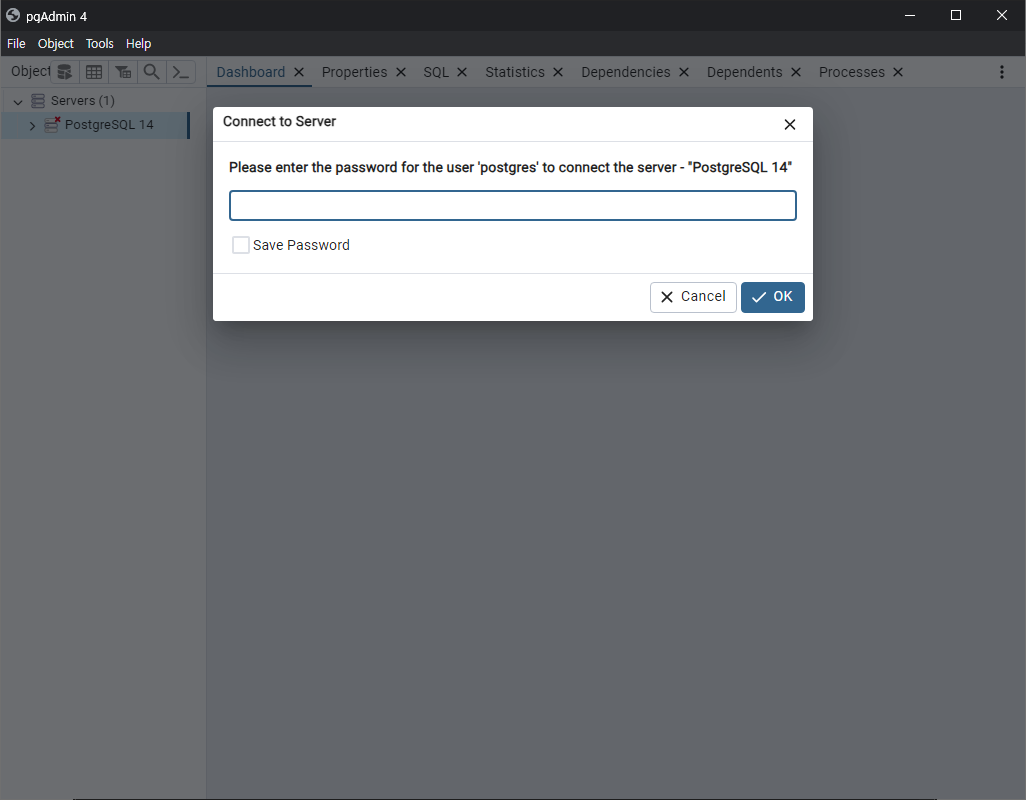Close the SQL tab
The height and width of the screenshot is (800, 1026).
[462, 72]
